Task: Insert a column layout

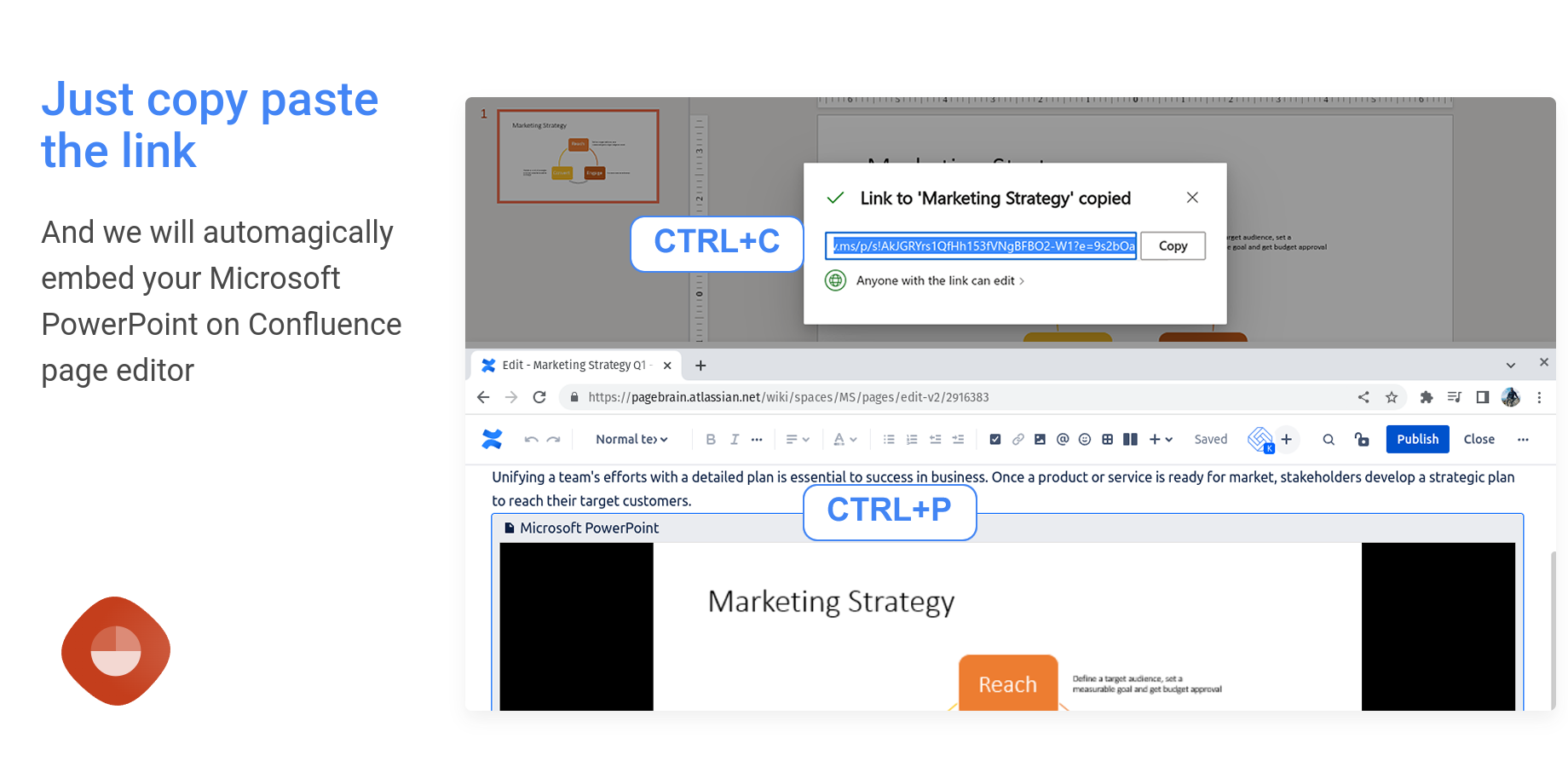Action: 1130,439
